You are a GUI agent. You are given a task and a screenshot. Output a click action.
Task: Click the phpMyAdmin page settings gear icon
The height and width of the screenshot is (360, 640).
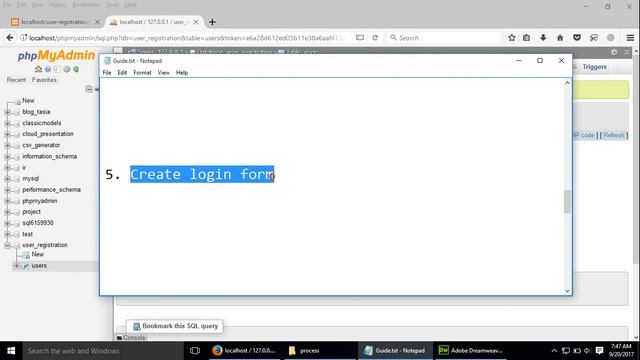[614, 52]
